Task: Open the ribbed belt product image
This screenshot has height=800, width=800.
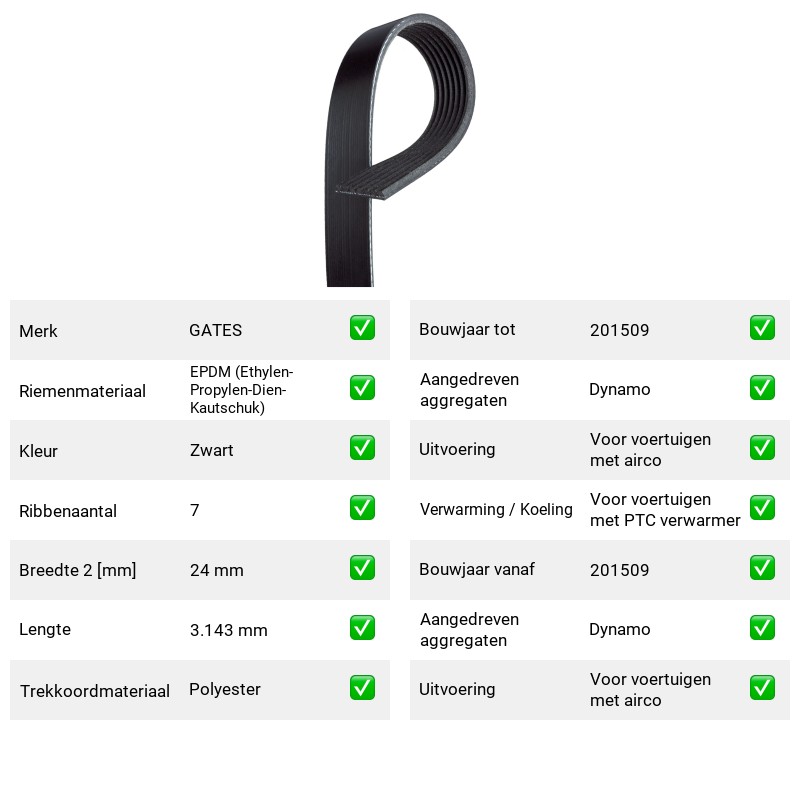Action: click(x=400, y=149)
